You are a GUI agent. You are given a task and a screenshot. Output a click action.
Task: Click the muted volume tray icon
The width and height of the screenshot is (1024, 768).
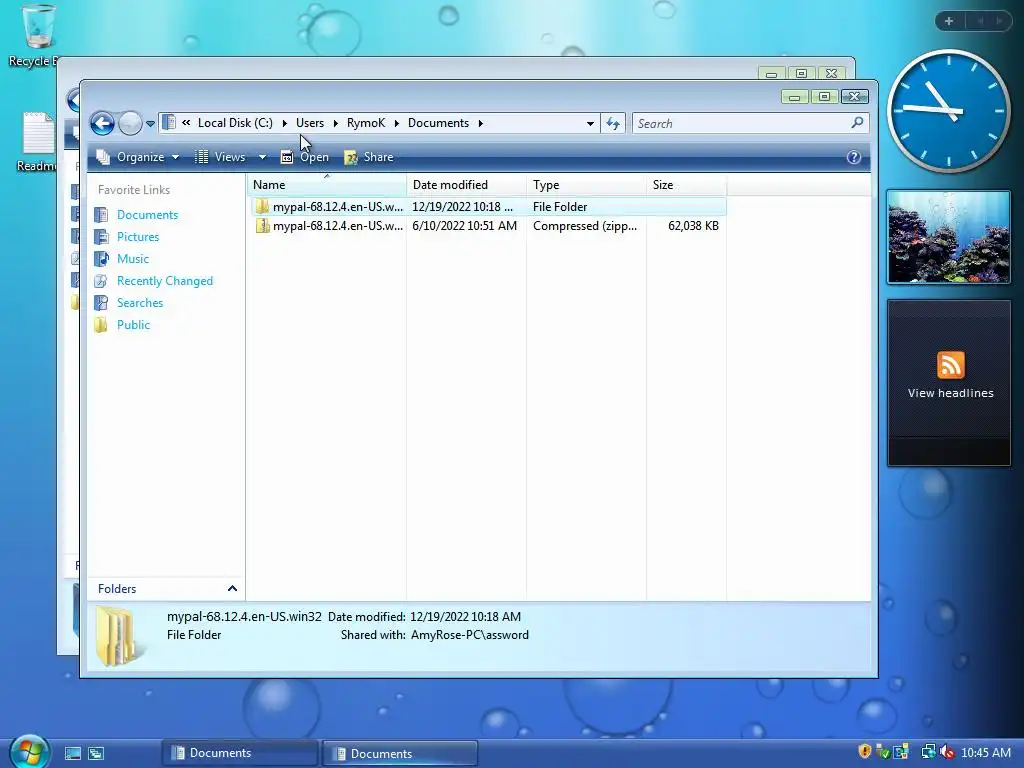click(946, 752)
